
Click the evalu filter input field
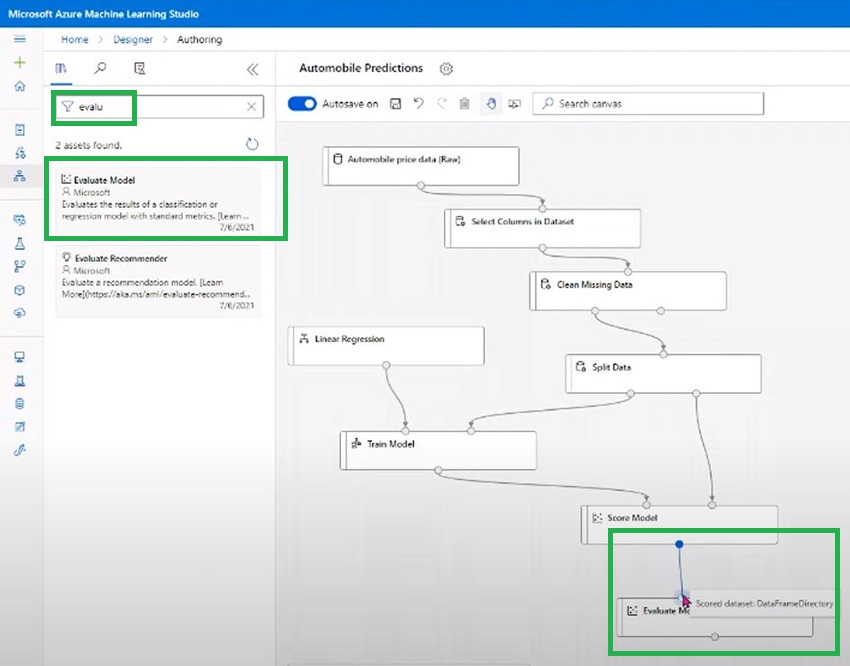[x=158, y=107]
